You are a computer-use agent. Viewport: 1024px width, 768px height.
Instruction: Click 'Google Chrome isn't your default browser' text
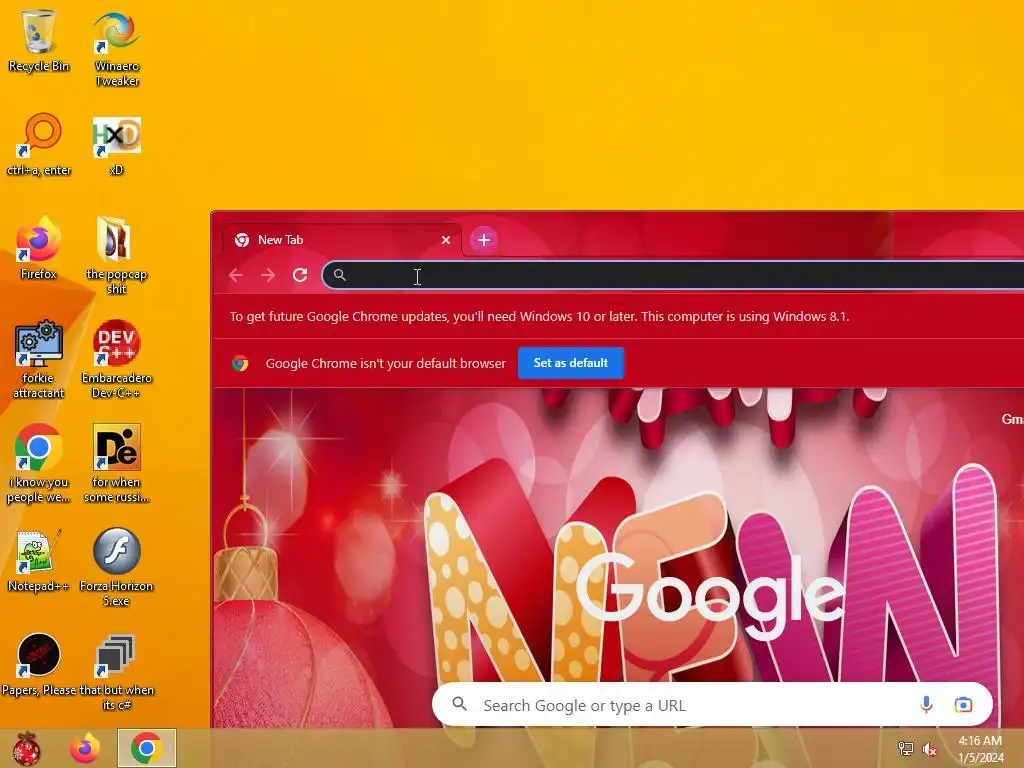pyautogui.click(x=385, y=364)
